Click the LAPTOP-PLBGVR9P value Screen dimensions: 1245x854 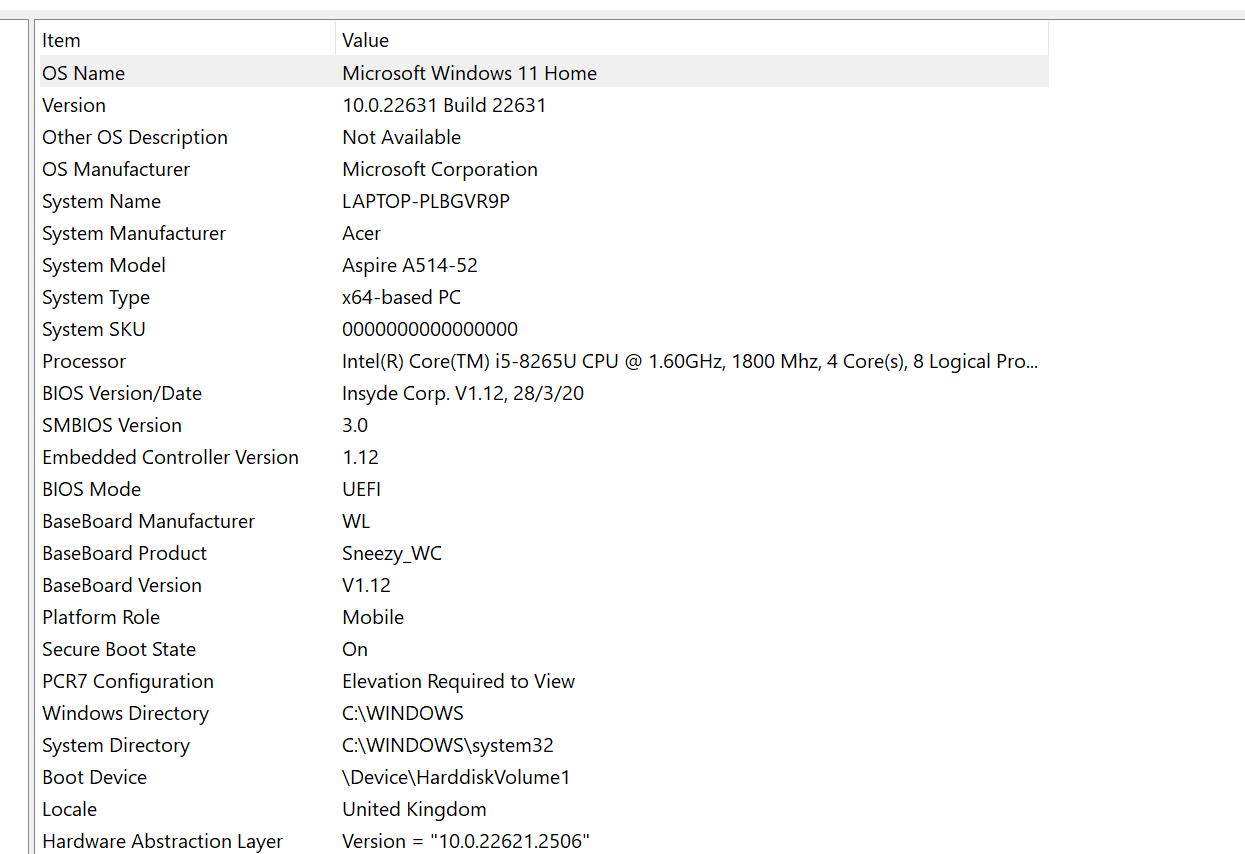point(426,201)
